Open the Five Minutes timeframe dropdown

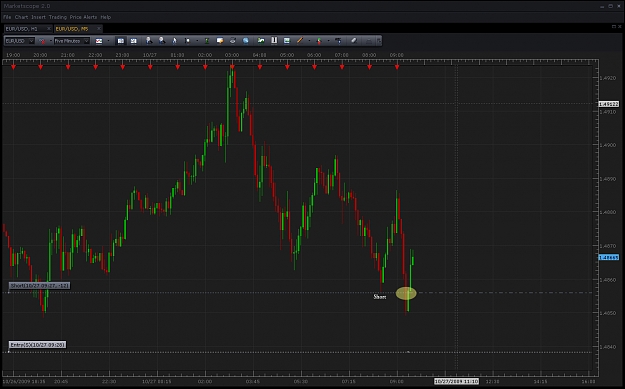pos(72,41)
